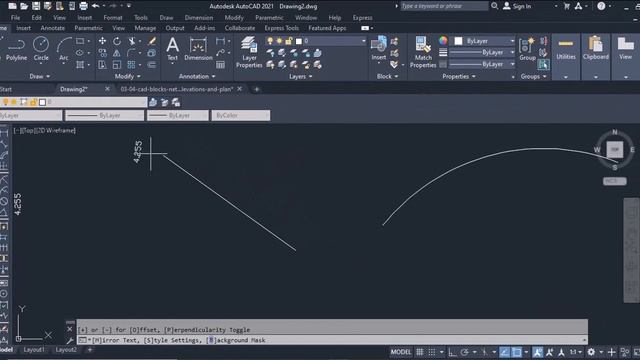Screen dimensions: 640x360
Task: Select the Scale tool in Modify panel
Action: 117,64
